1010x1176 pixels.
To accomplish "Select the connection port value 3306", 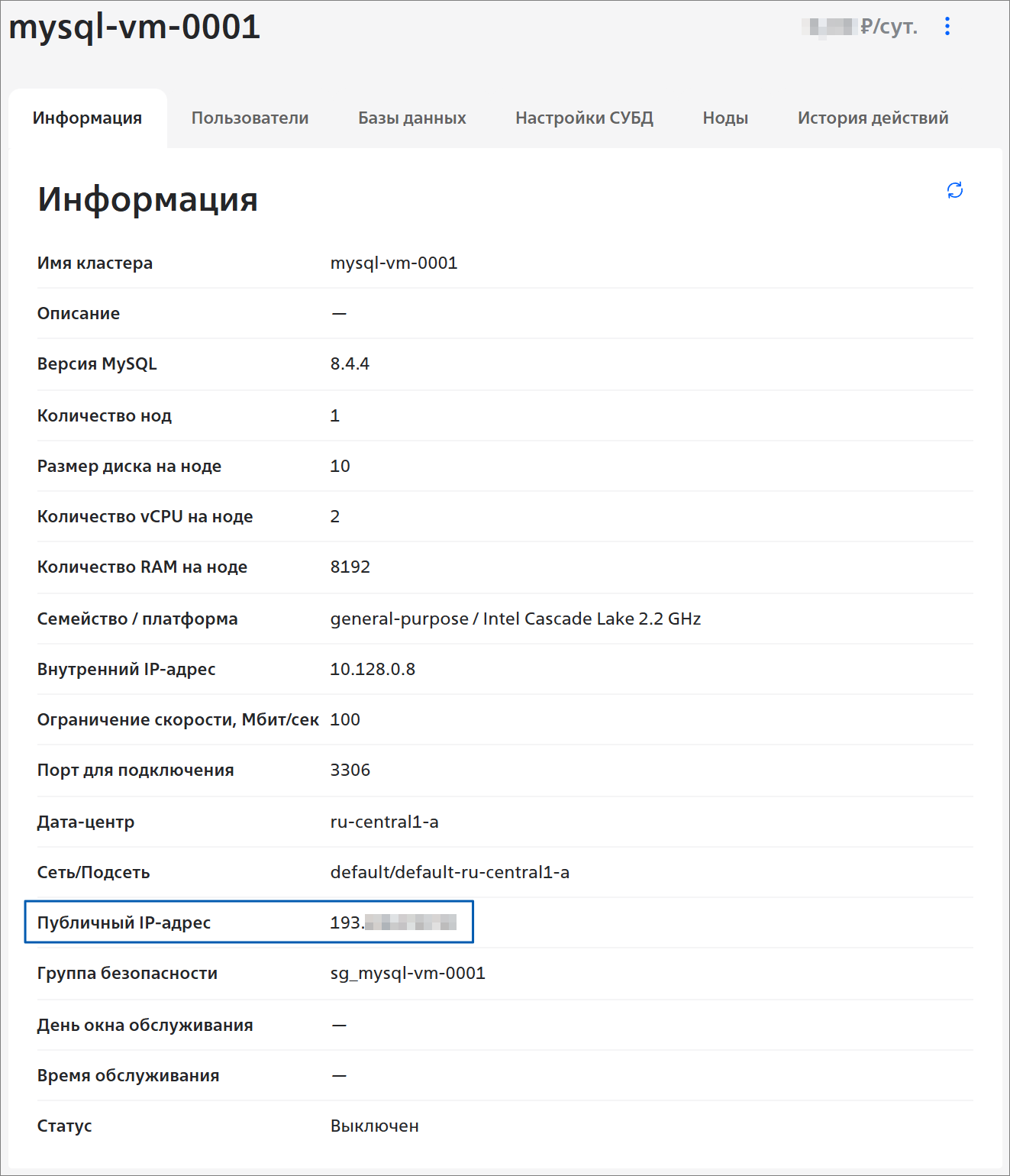I will click(350, 770).
